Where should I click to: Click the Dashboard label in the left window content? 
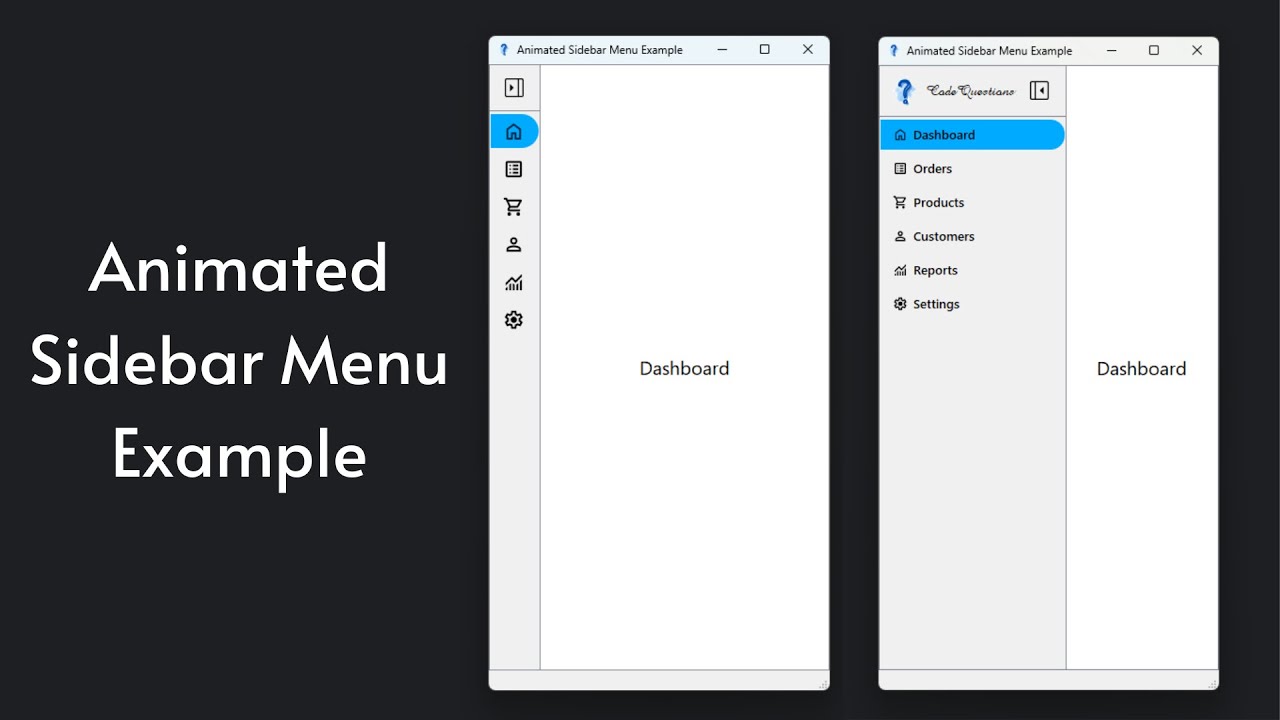point(685,368)
